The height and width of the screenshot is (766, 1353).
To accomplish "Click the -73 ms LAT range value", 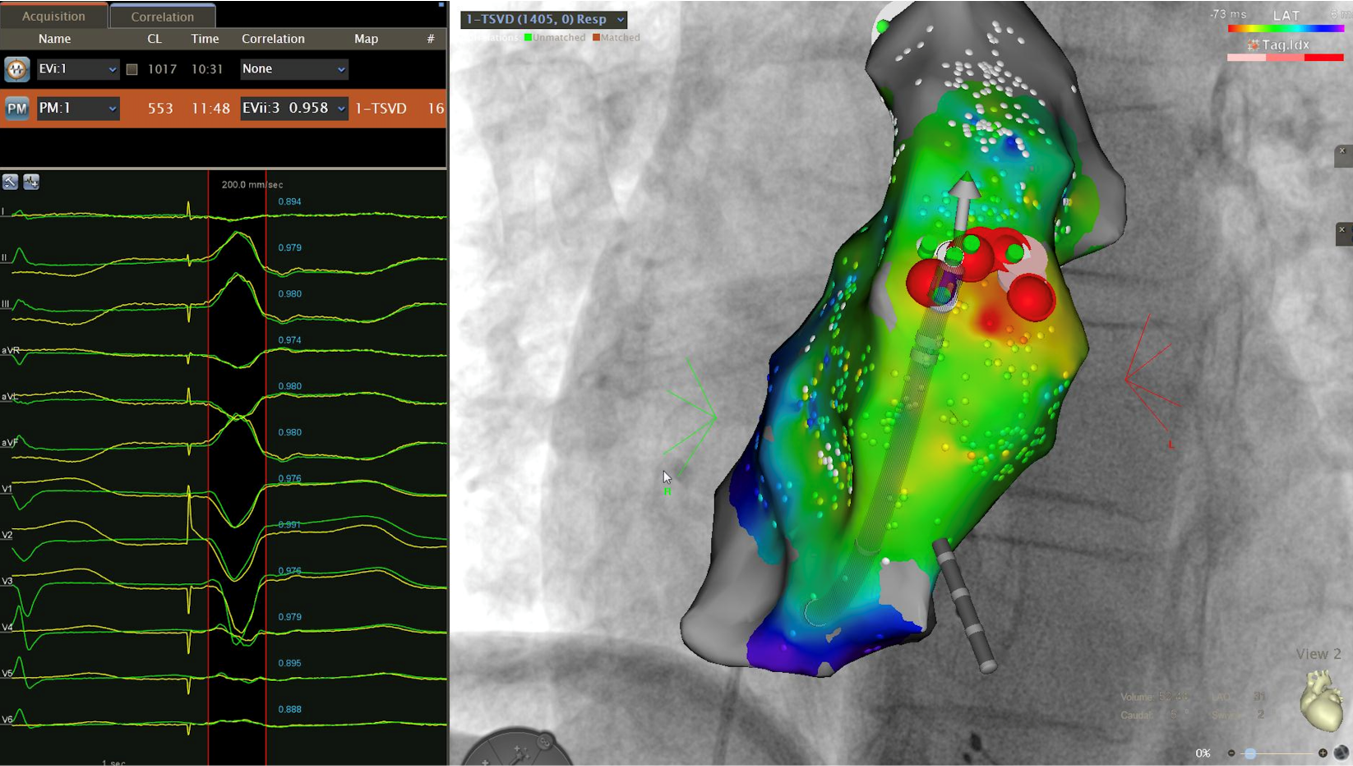I will (x=1228, y=15).
